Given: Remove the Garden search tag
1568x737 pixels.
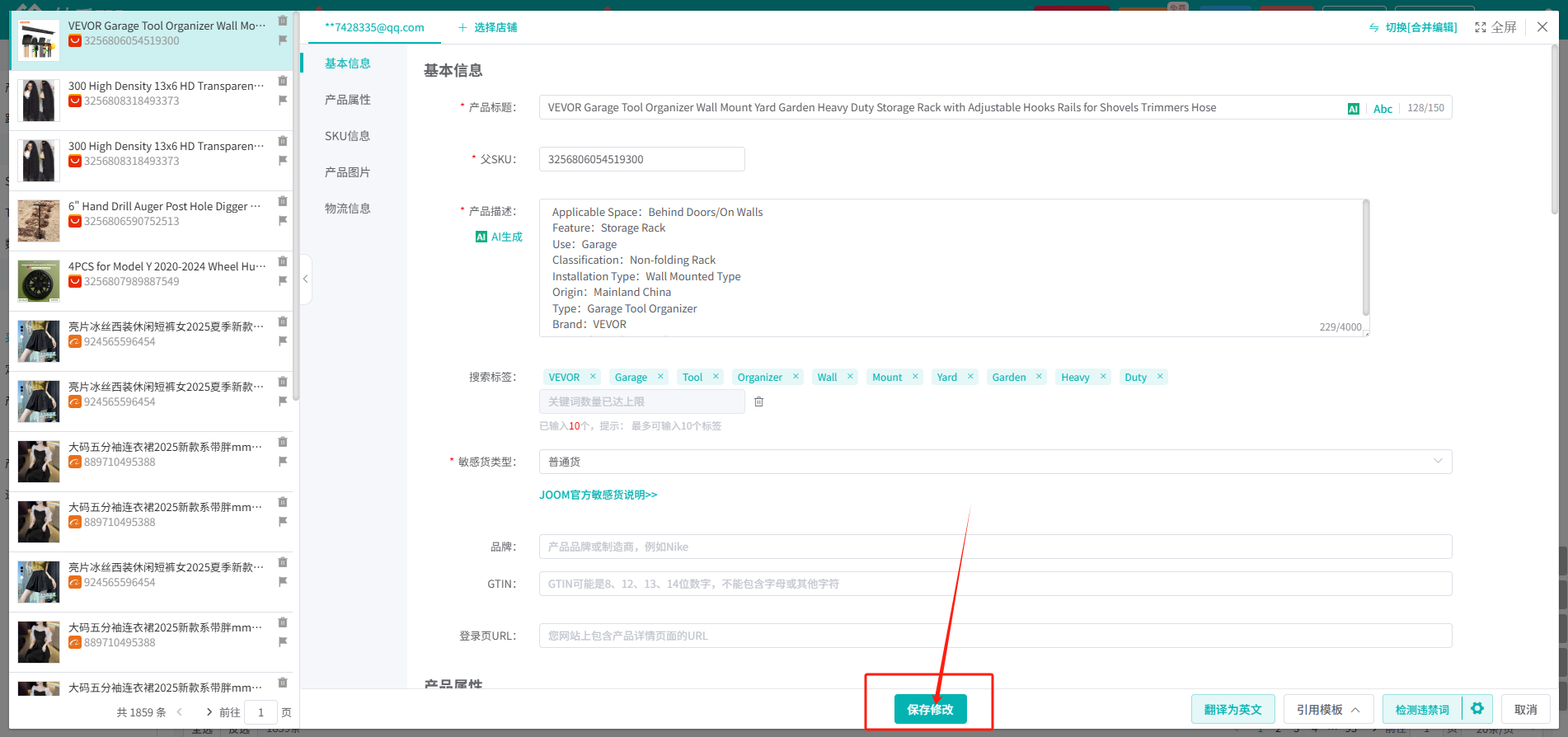Looking at the screenshot, I should tap(1039, 377).
